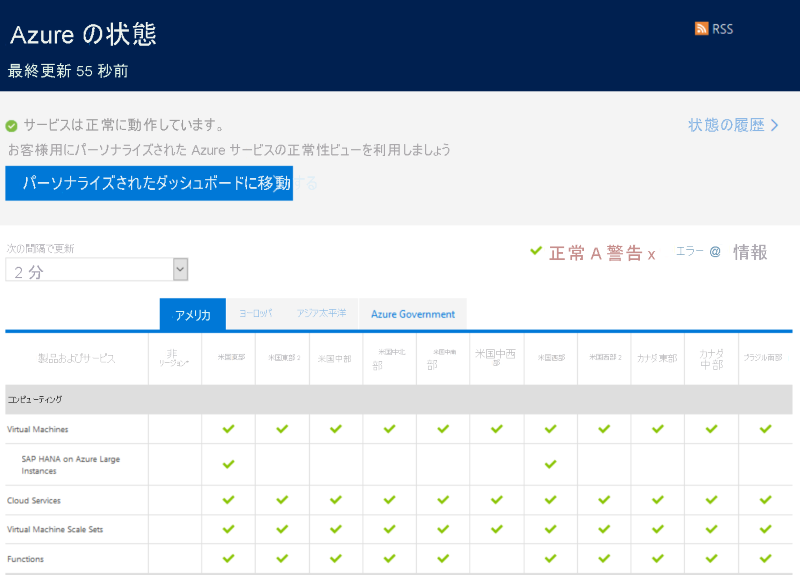The width and height of the screenshot is (800, 575).
Task: Click Virtual Machines checkmark for 米国中部
Action: tap(336, 429)
